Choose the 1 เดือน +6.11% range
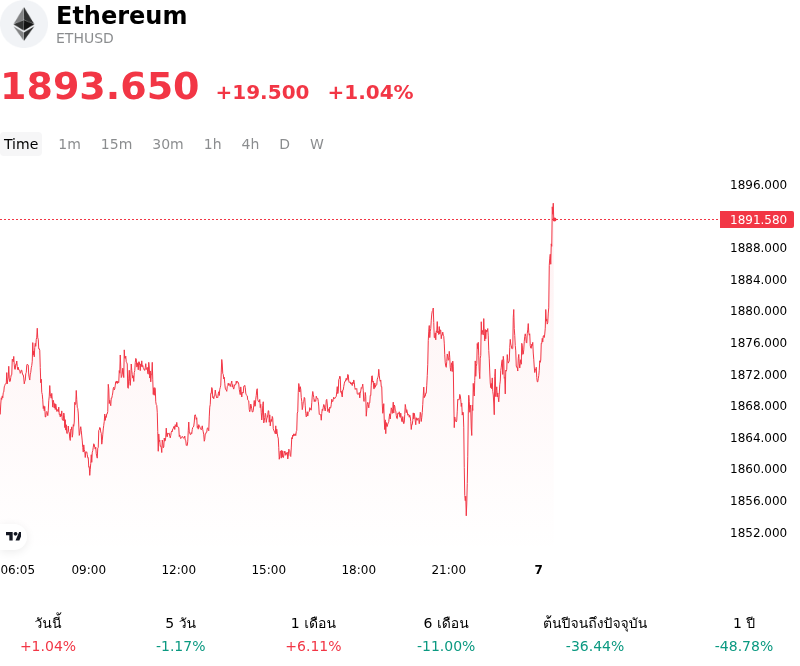 [313, 634]
